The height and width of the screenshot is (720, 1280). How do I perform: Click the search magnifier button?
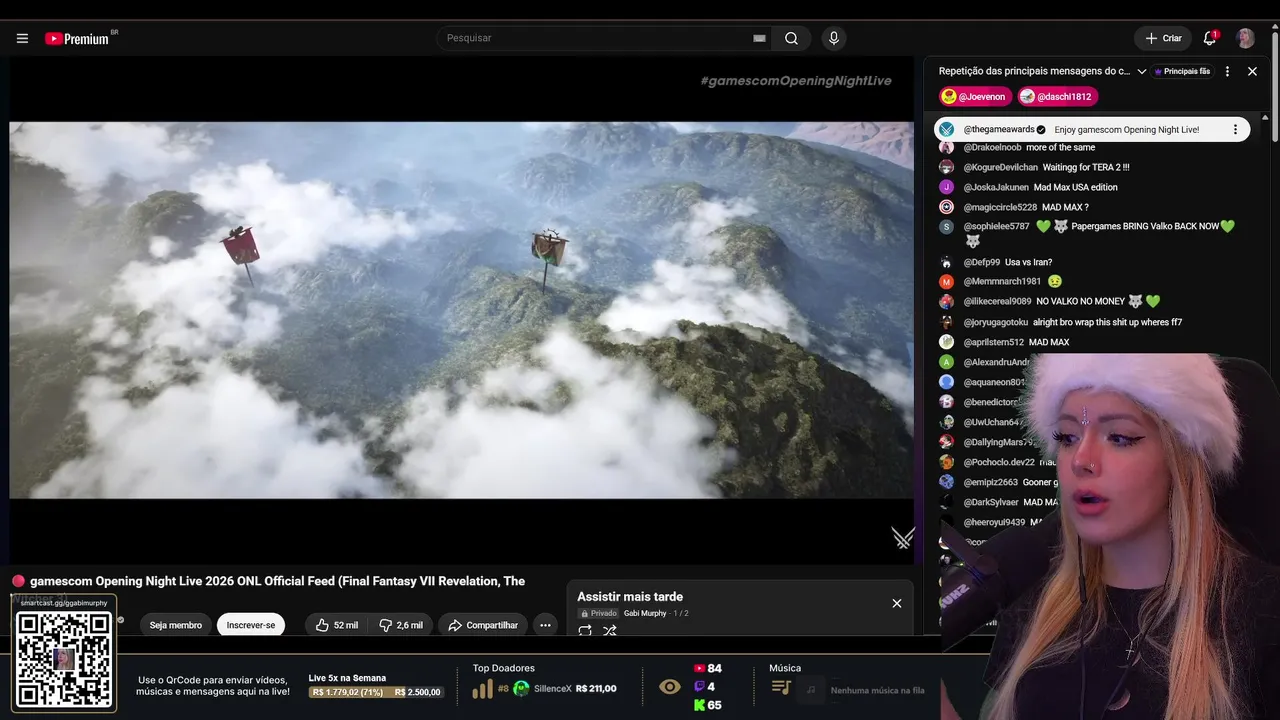pyautogui.click(x=791, y=38)
